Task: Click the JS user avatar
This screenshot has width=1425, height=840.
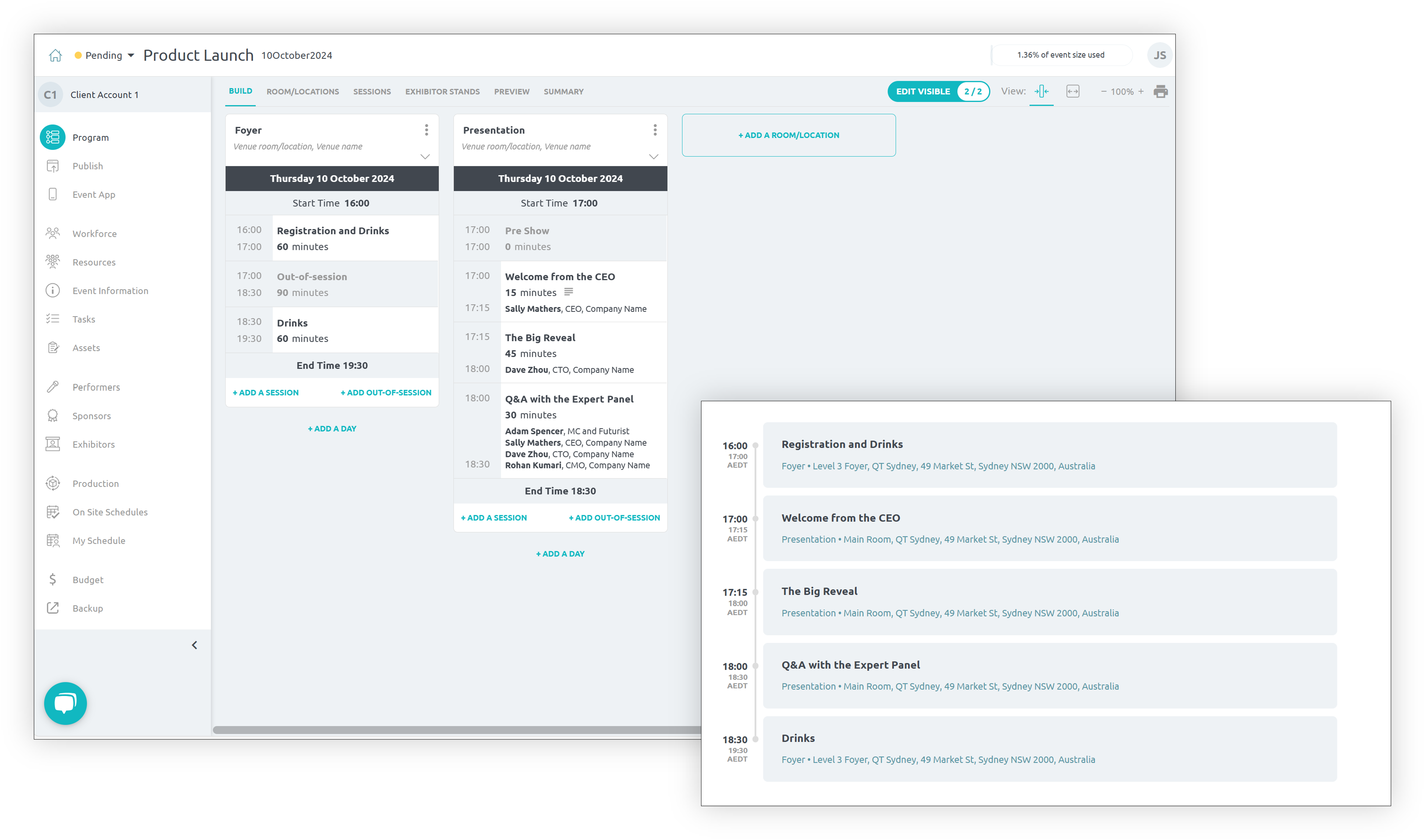Action: pyautogui.click(x=1159, y=55)
